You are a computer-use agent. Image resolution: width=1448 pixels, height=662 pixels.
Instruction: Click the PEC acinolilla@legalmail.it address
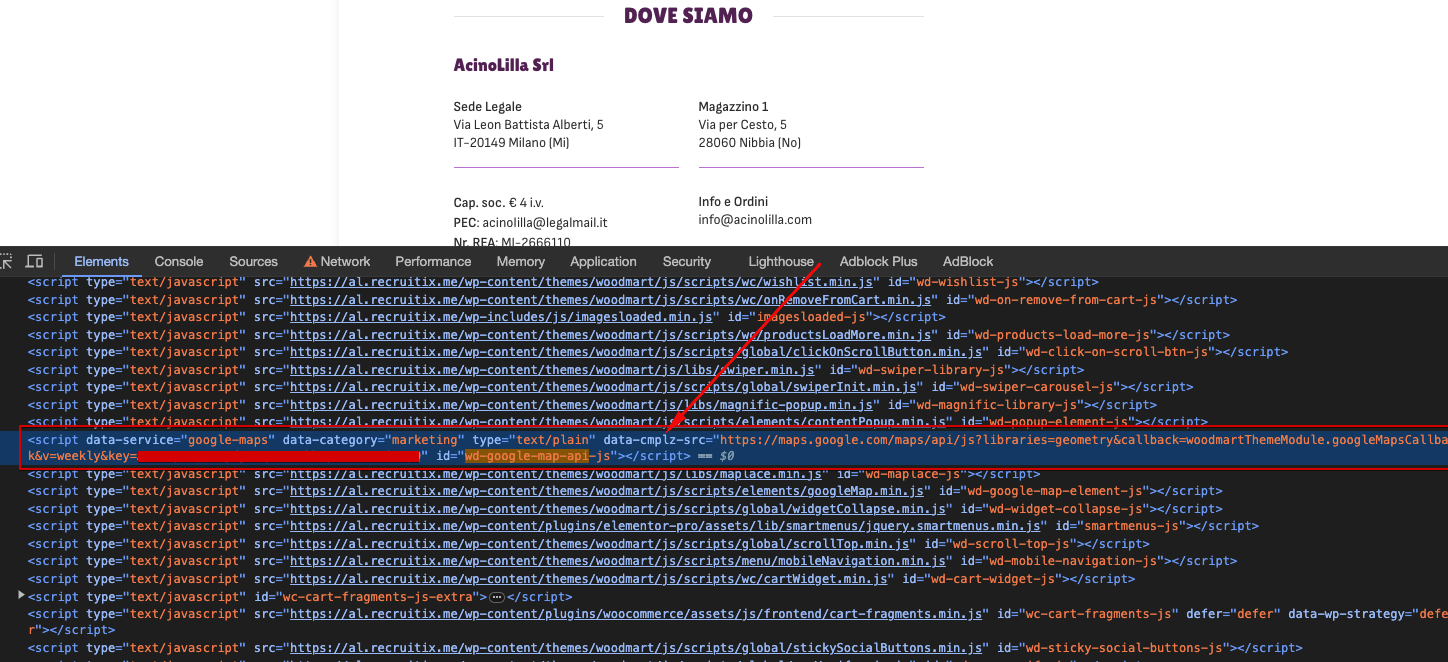[544, 223]
